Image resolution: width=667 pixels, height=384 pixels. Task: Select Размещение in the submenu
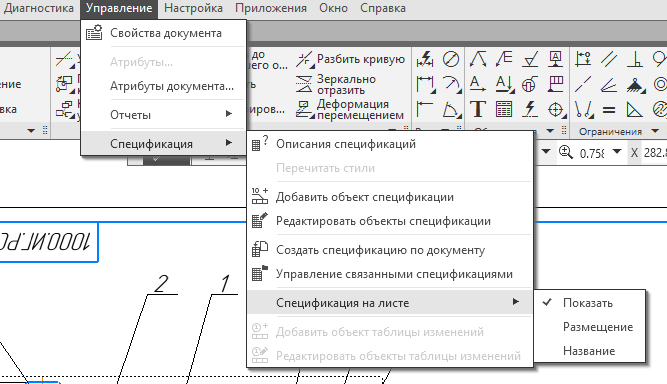(590, 327)
